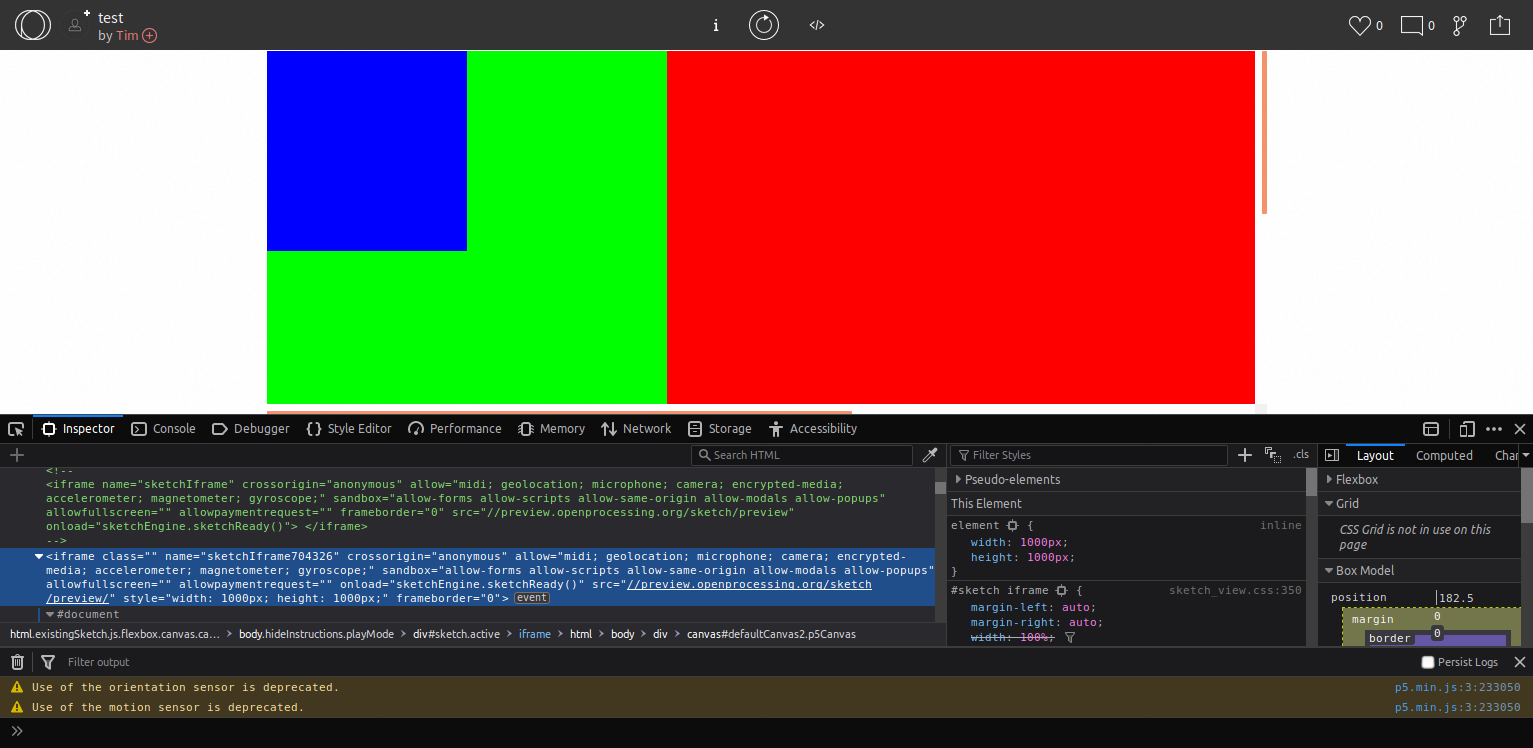
Task: Open Tim's profile link
Action: point(127,36)
